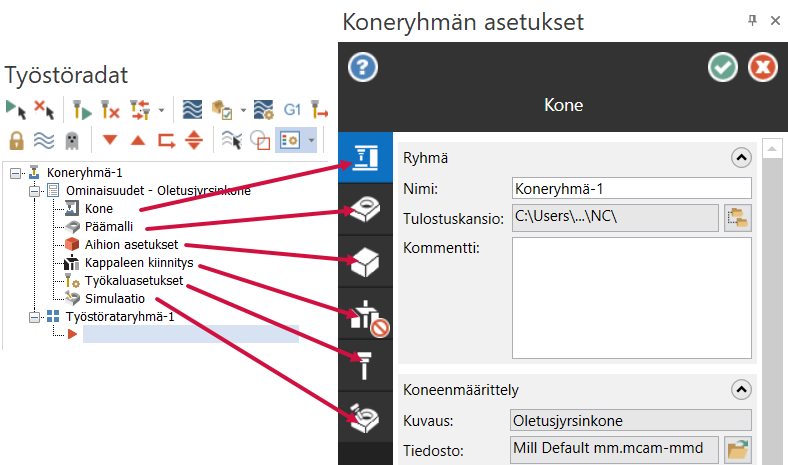This screenshot has height=465, width=788.
Task: Position insert arrow after operation icon
Action: pos(167,140)
